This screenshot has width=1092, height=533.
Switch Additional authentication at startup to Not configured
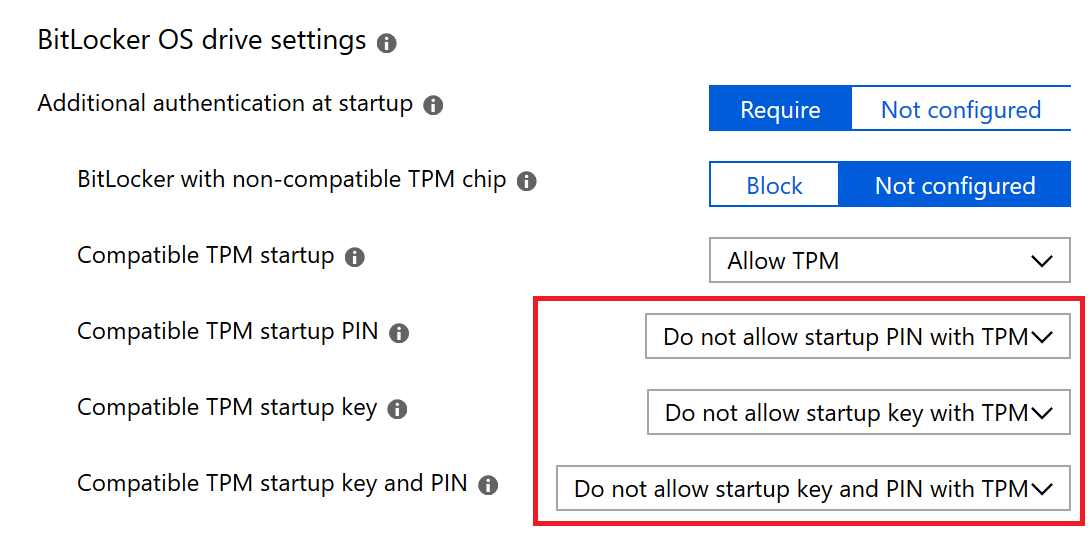960,109
